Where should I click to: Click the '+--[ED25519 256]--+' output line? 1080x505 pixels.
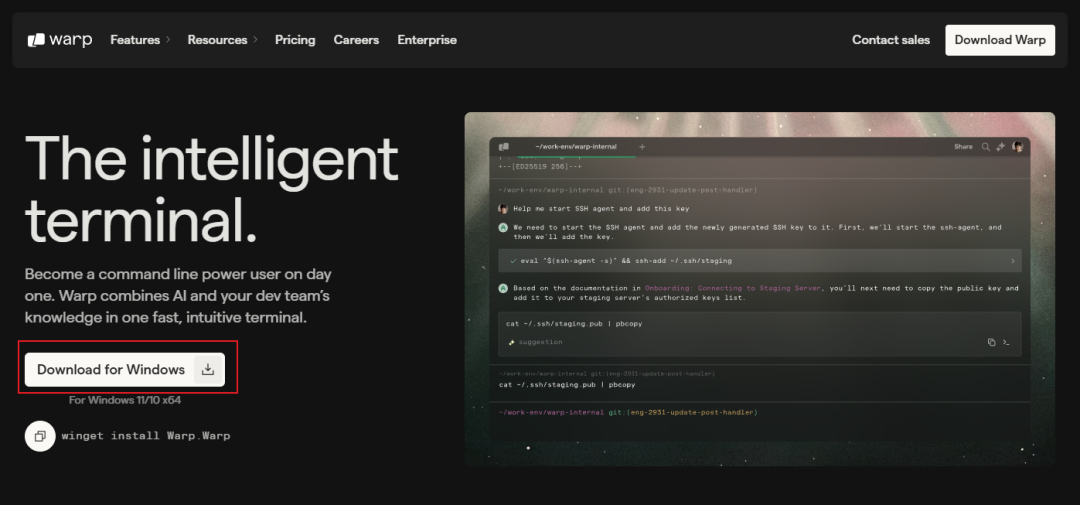coord(541,167)
